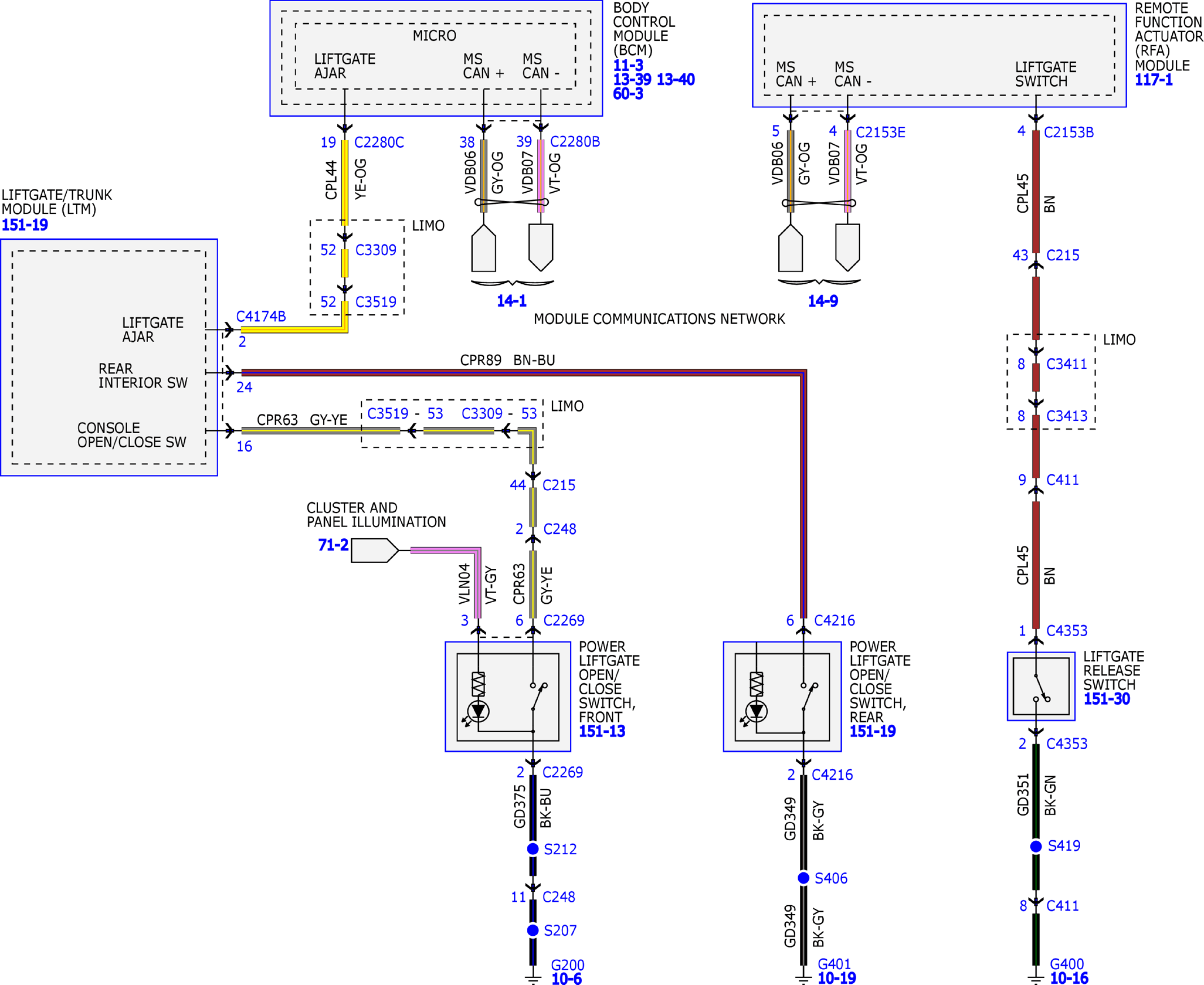Click the Body Control Module block
Screen dimensions: 1204x985
[436, 58]
